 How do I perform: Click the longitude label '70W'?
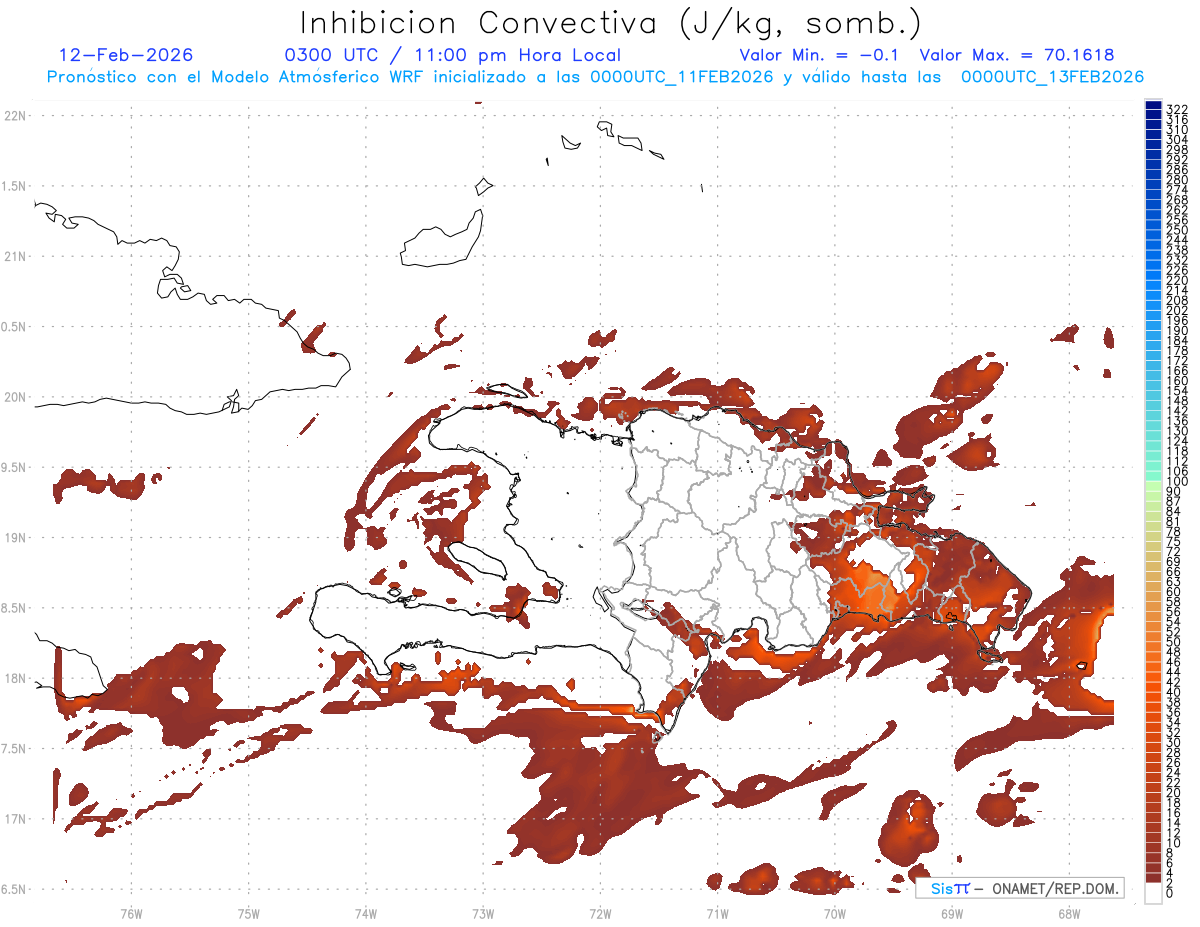(x=835, y=914)
